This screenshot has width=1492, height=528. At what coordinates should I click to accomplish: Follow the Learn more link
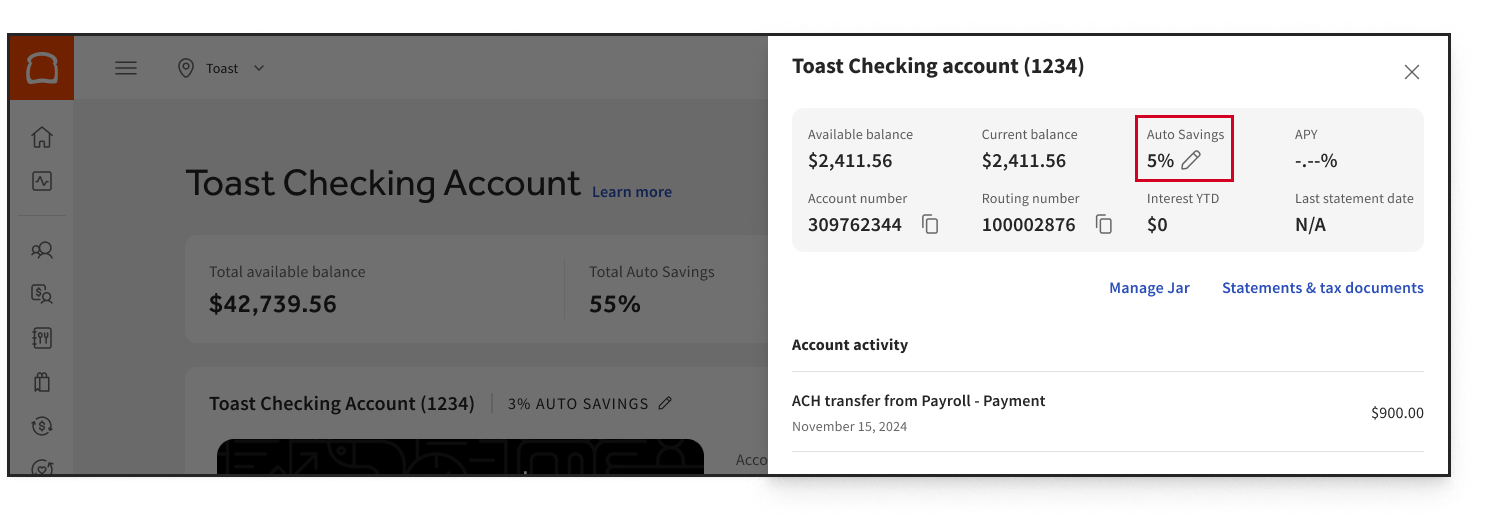[x=632, y=192]
